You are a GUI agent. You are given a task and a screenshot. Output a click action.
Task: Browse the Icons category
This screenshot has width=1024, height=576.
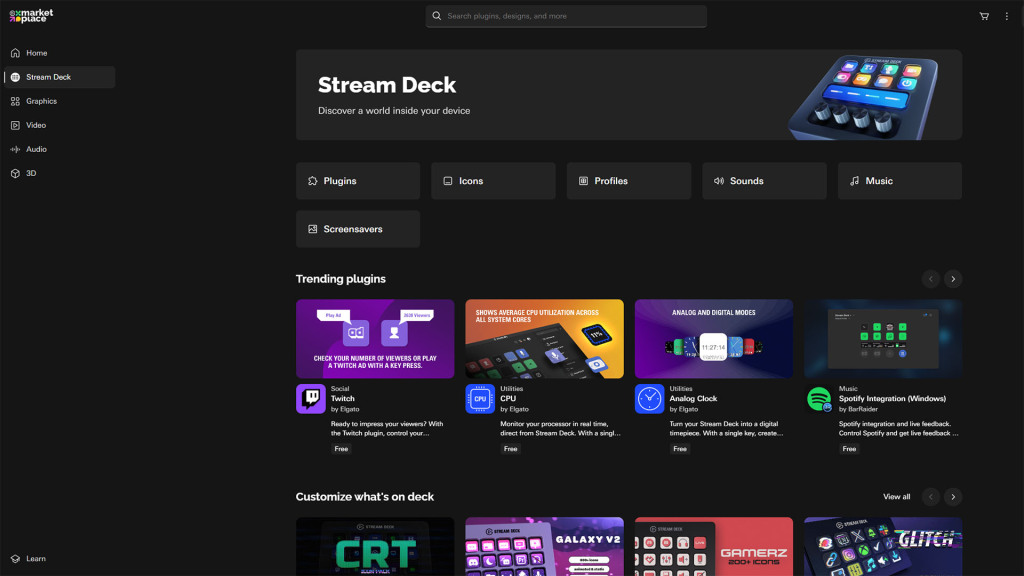[x=493, y=181]
